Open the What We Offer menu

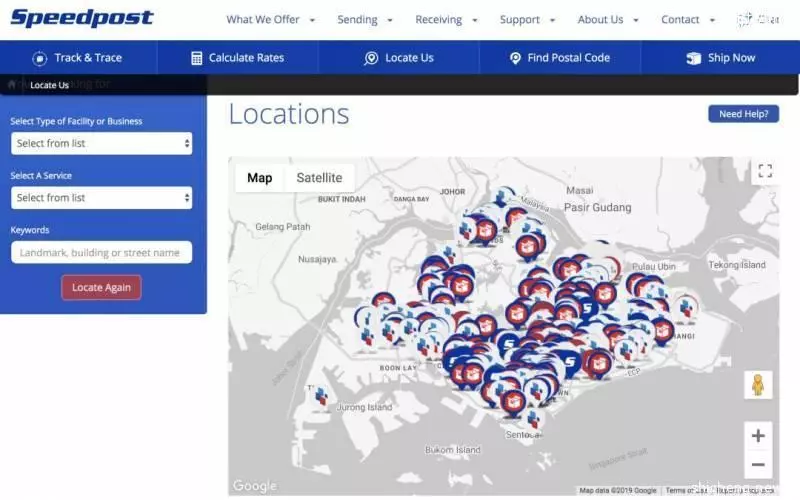pos(270,19)
